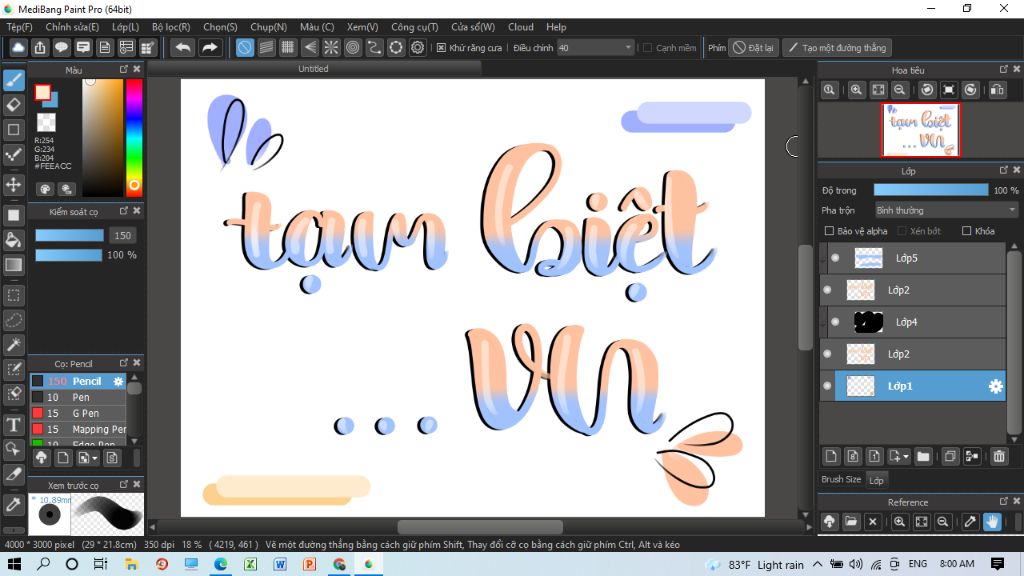Image resolution: width=1024 pixels, height=576 pixels.
Task: Select the hand tool in Reference panel
Action: (992, 521)
